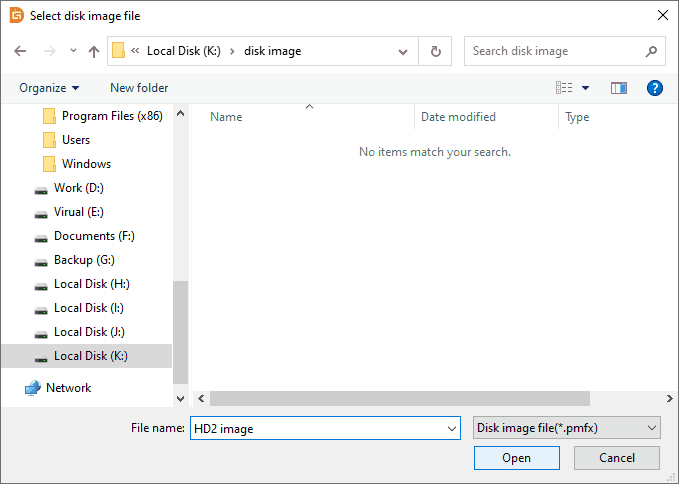
Task: Select the Network icon in sidebar
Action: click(33, 388)
